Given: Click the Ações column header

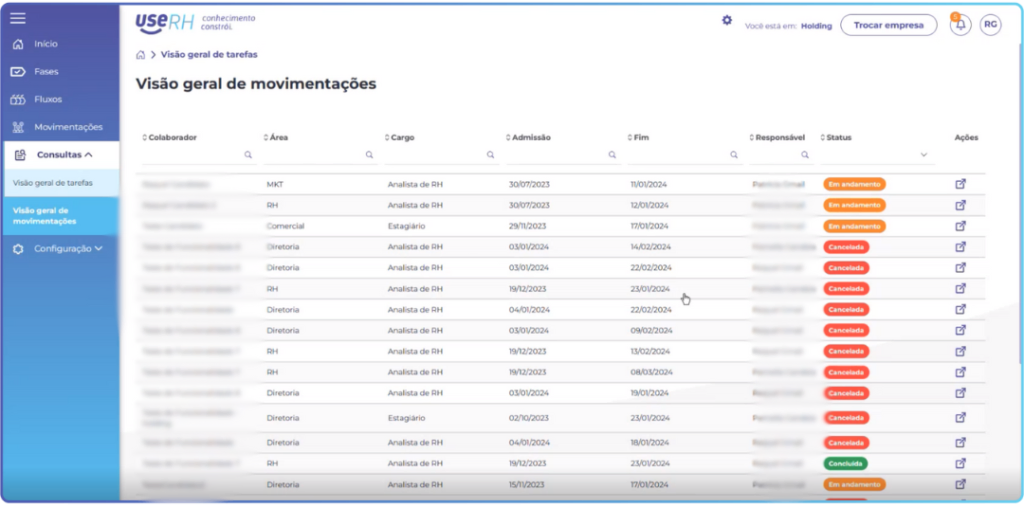Looking at the screenshot, I should pyautogui.click(x=967, y=138).
